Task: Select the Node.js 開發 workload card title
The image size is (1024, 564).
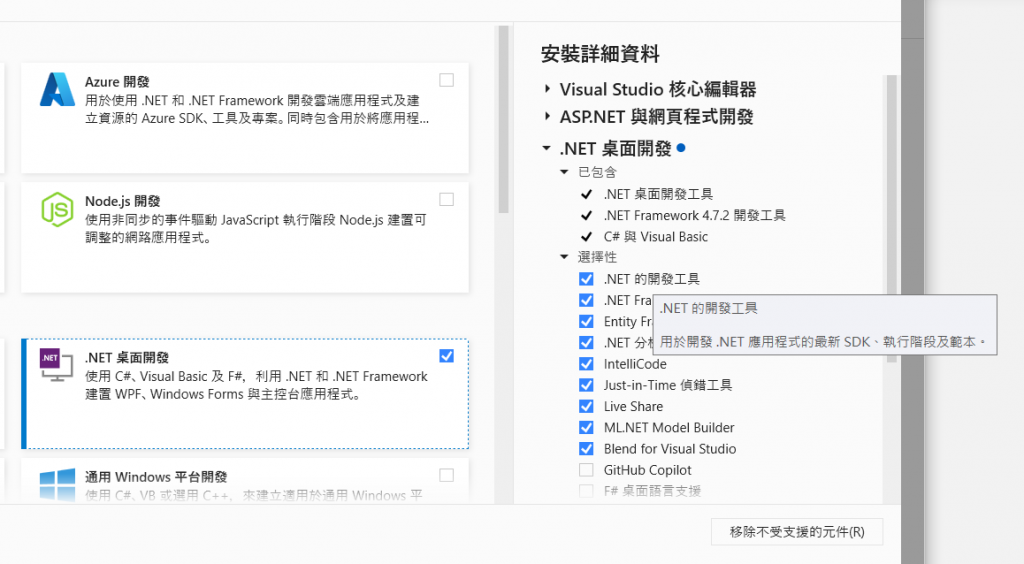Action: [x=122, y=201]
